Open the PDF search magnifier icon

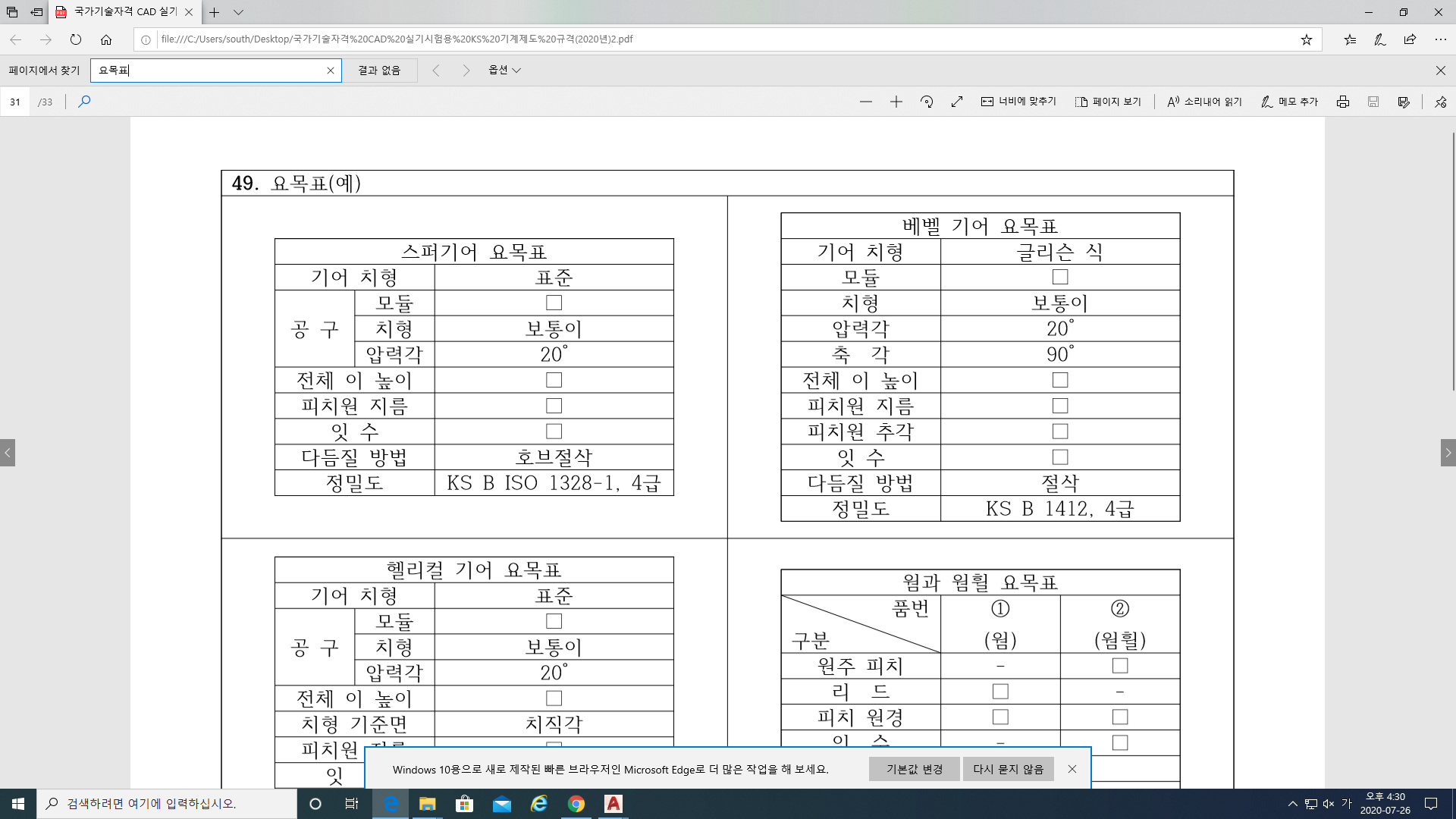pos(84,102)
